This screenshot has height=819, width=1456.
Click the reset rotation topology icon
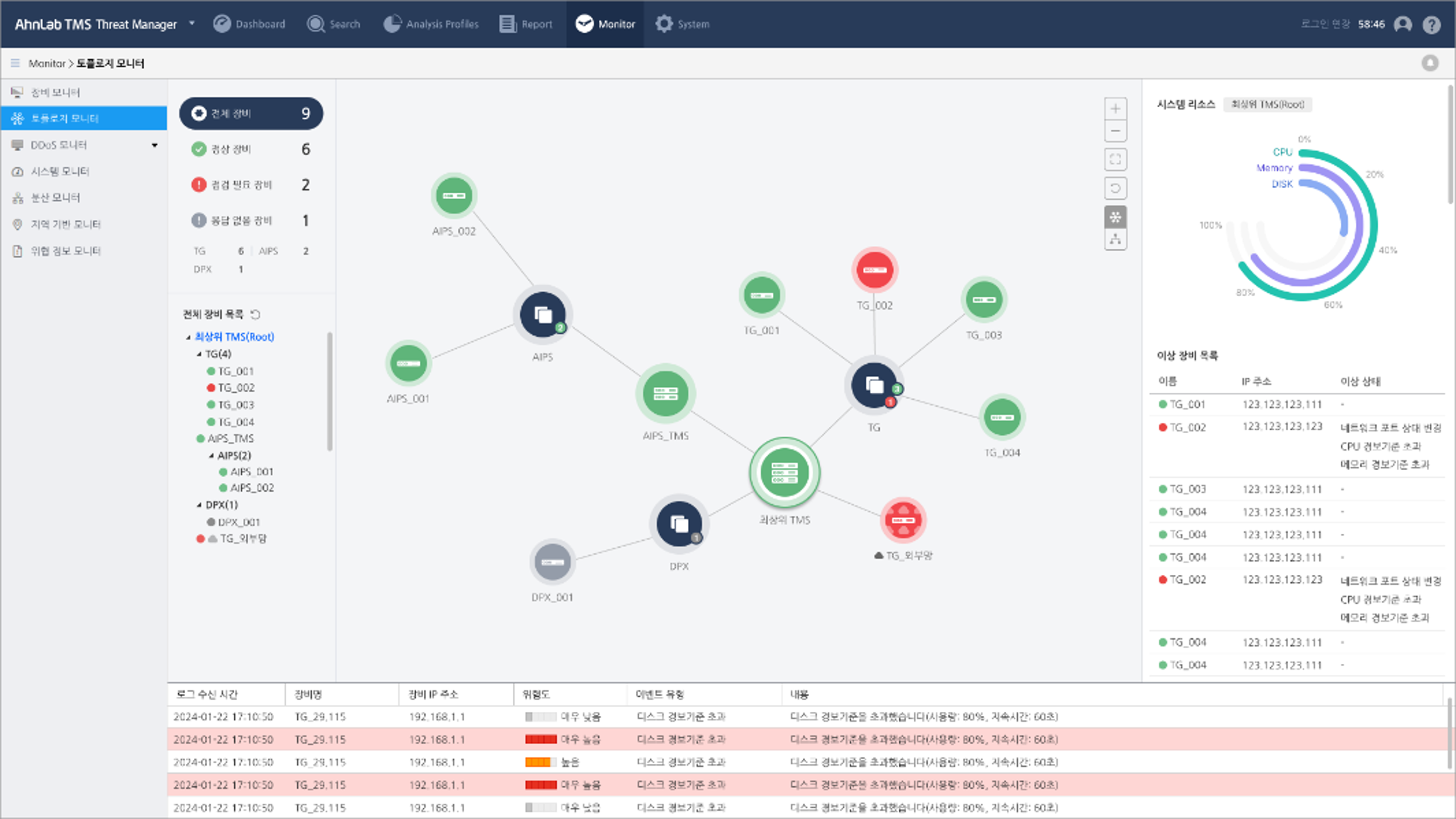1115,189
